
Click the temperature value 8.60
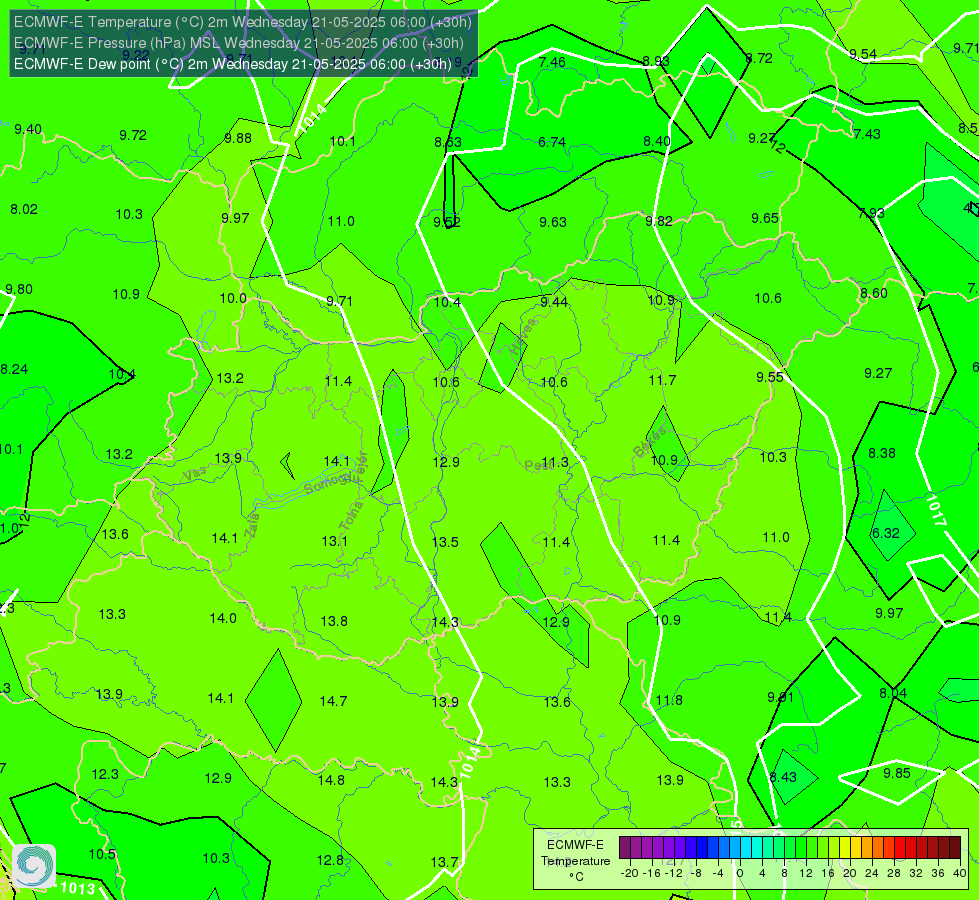point(873,294)
